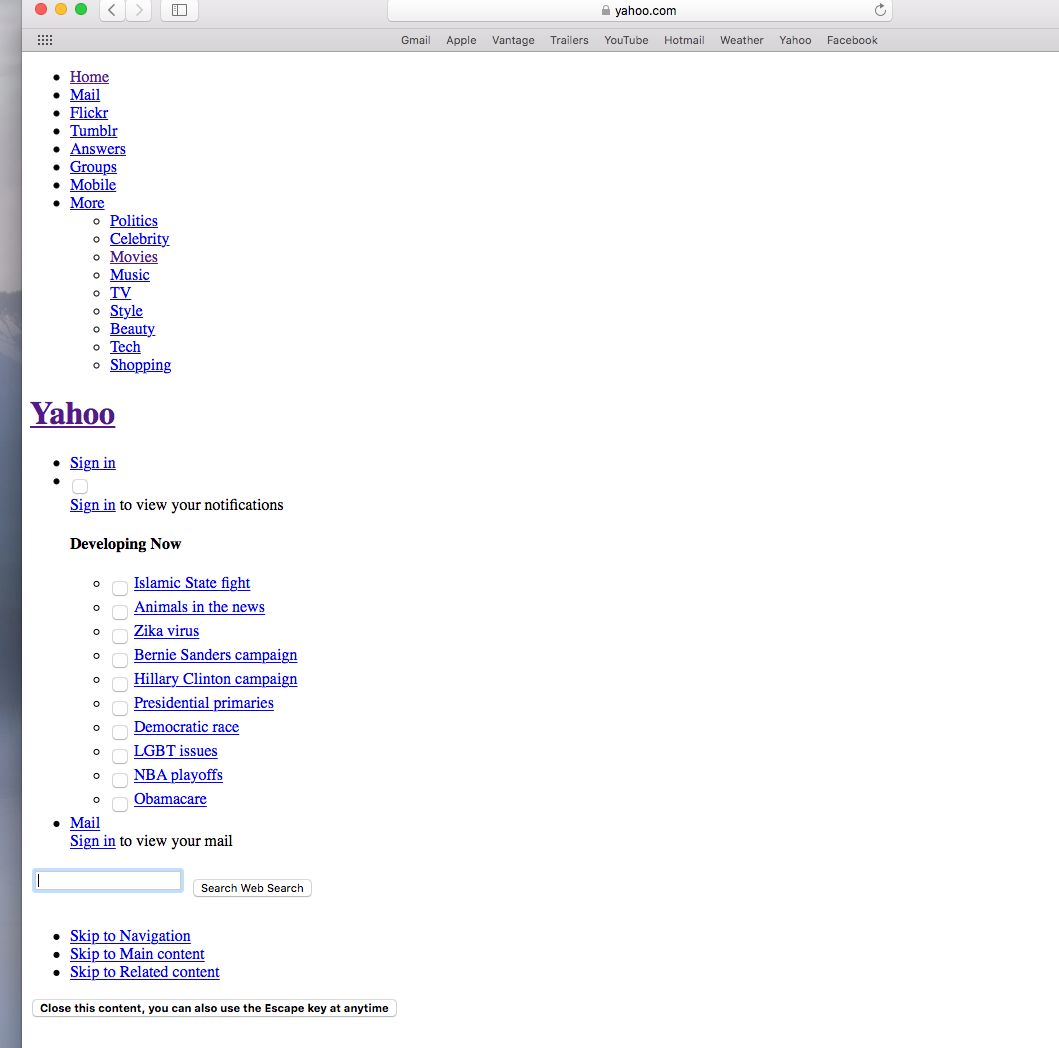
Task: Open the Celebrity link
Action: [140, 239]
